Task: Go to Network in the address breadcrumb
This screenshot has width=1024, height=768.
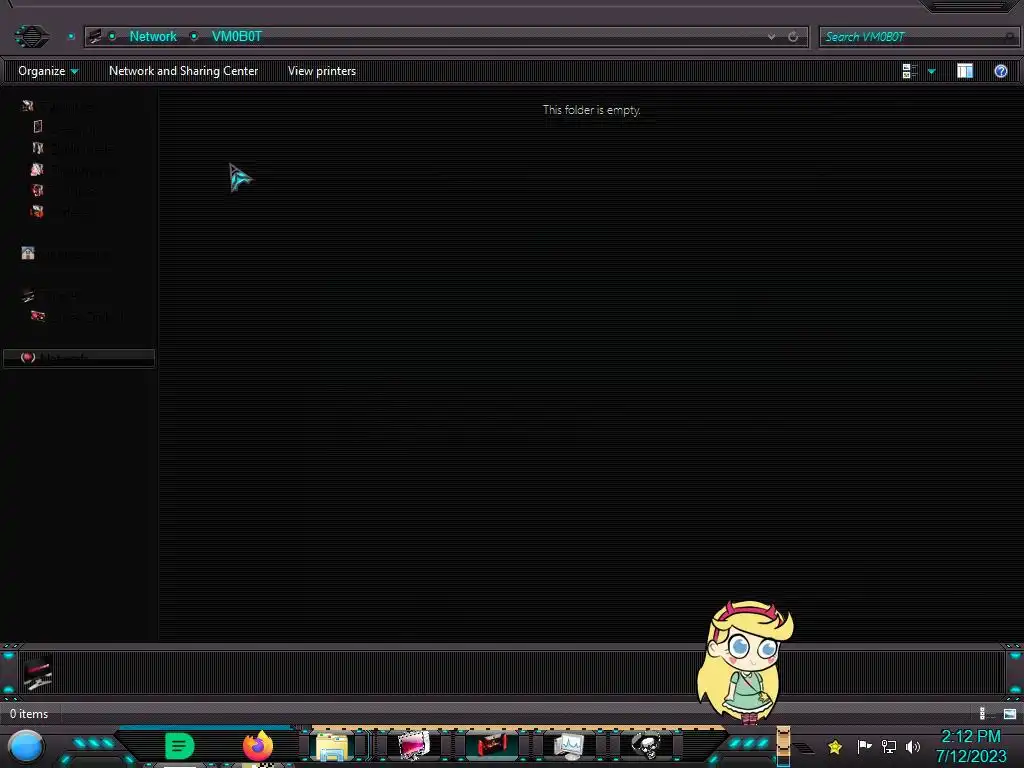Action: [x=153, y=37]
